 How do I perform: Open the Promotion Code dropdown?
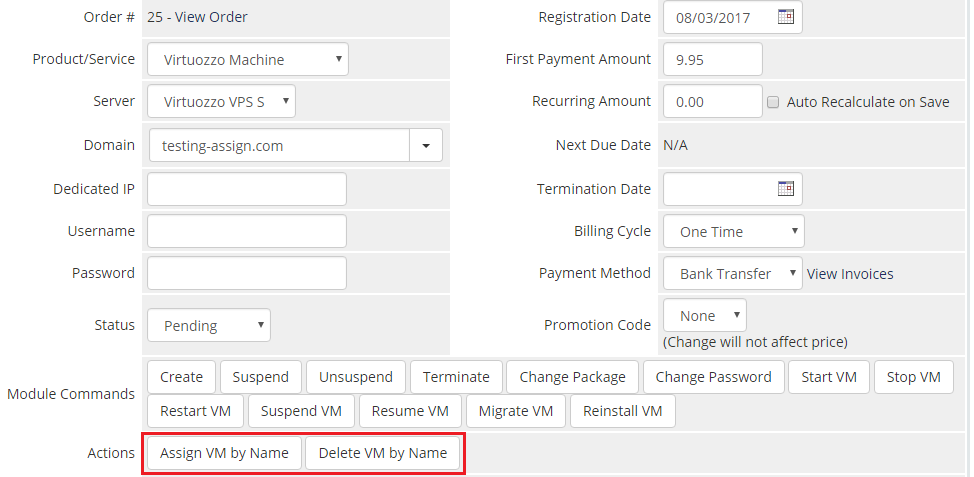705,316
